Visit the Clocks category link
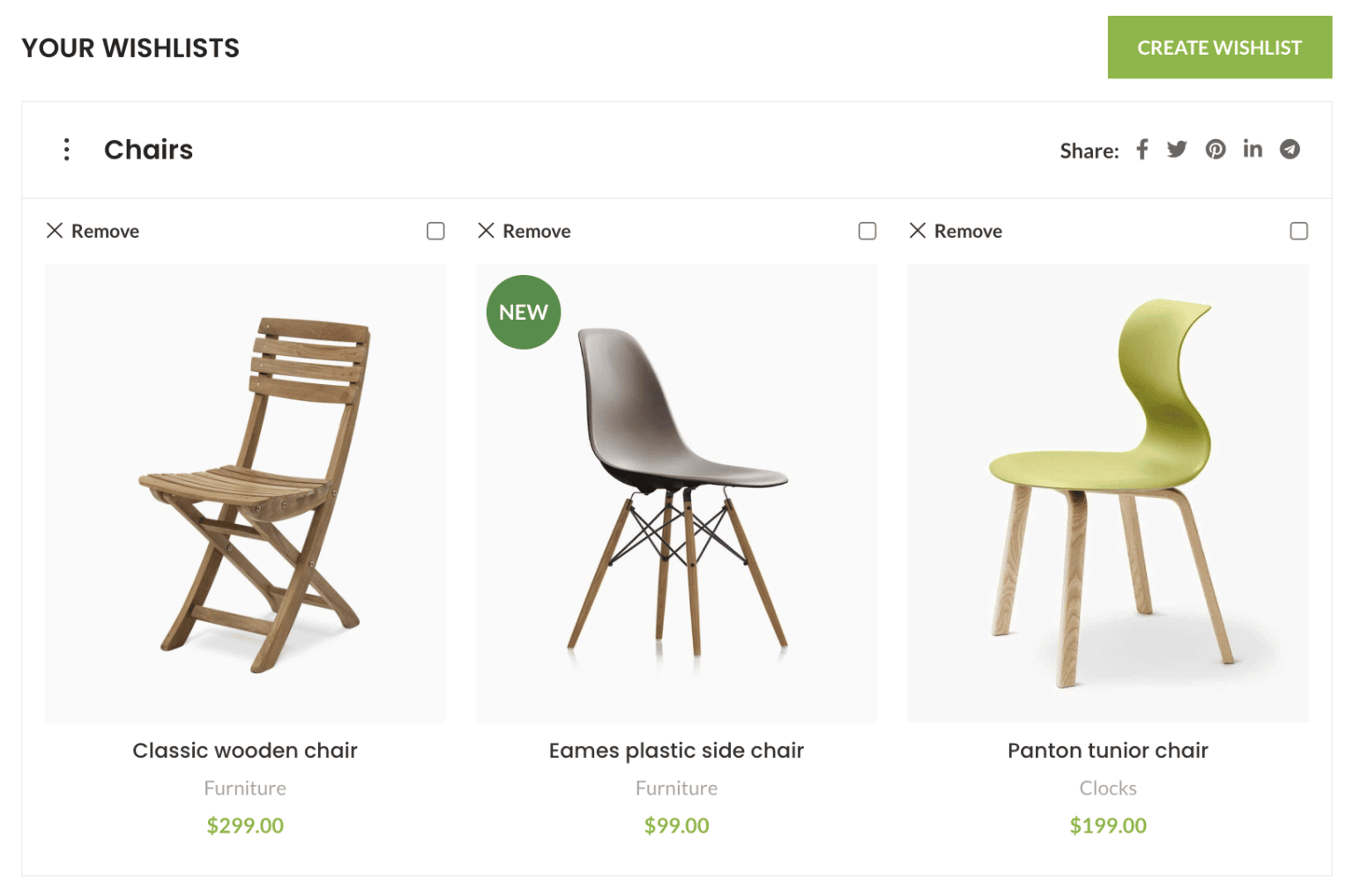This screenshot has height=896, width=1354. click(x=1107, y=789)
